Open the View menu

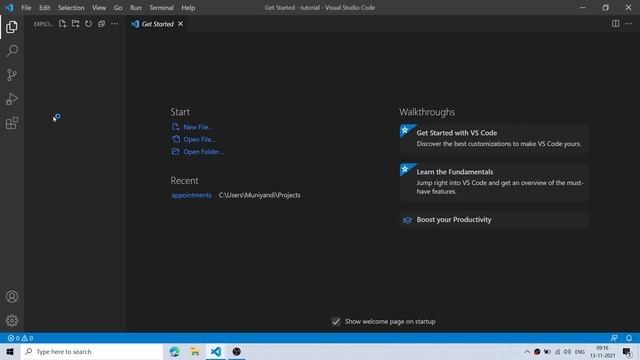point(99,8)
